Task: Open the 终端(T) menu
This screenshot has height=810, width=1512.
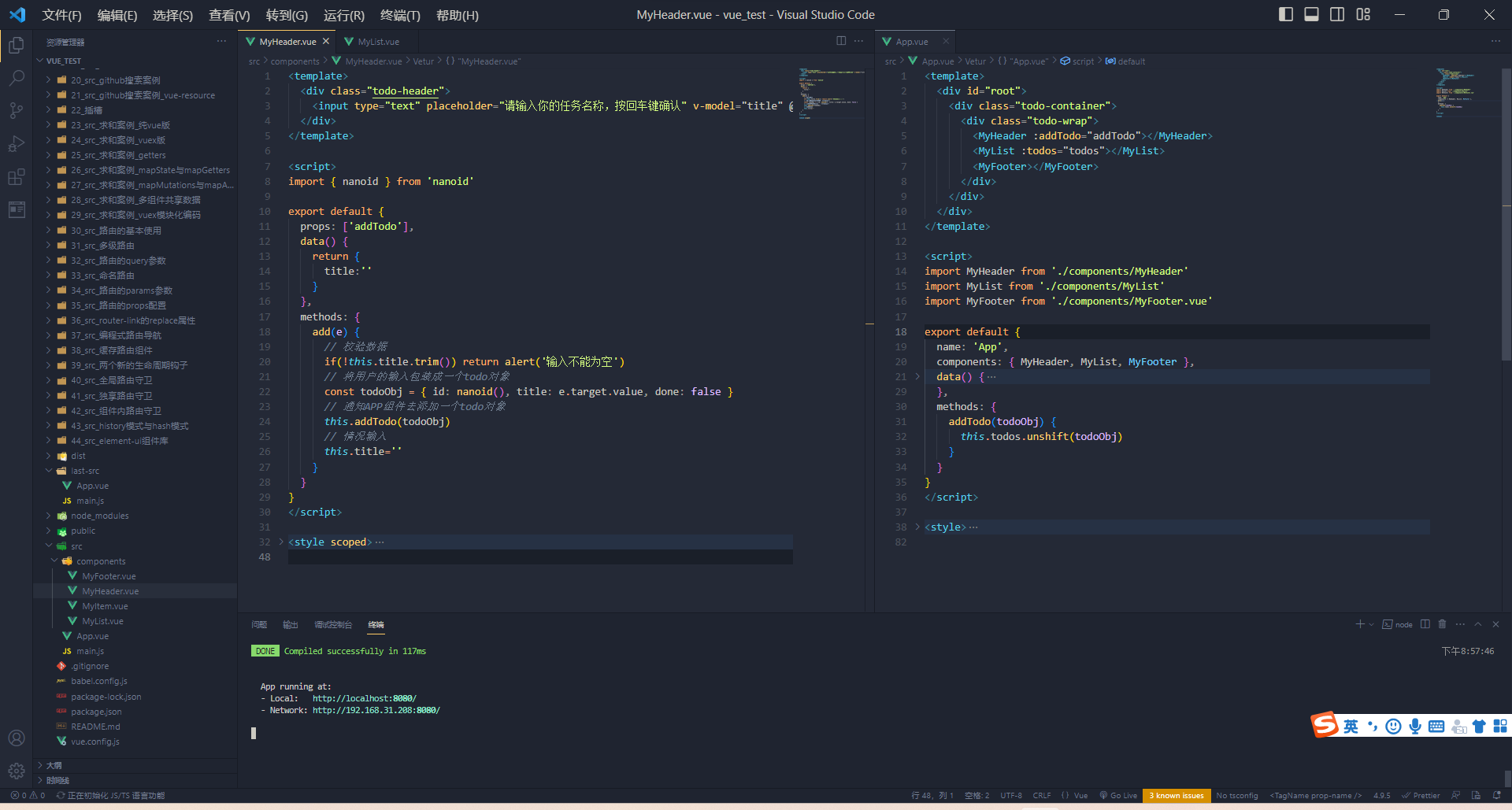Action: click(x=400, y=15)
